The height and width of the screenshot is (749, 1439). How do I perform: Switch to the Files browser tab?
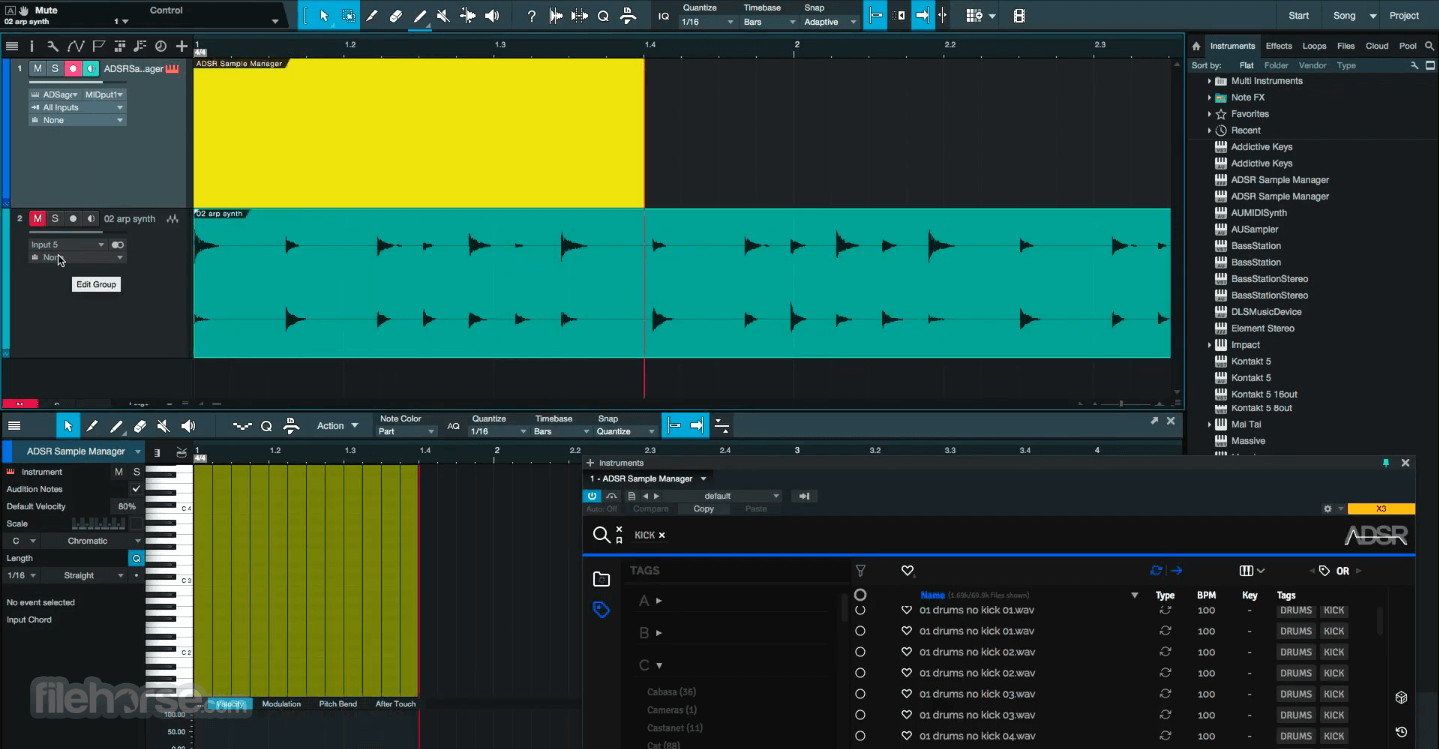1346,46
